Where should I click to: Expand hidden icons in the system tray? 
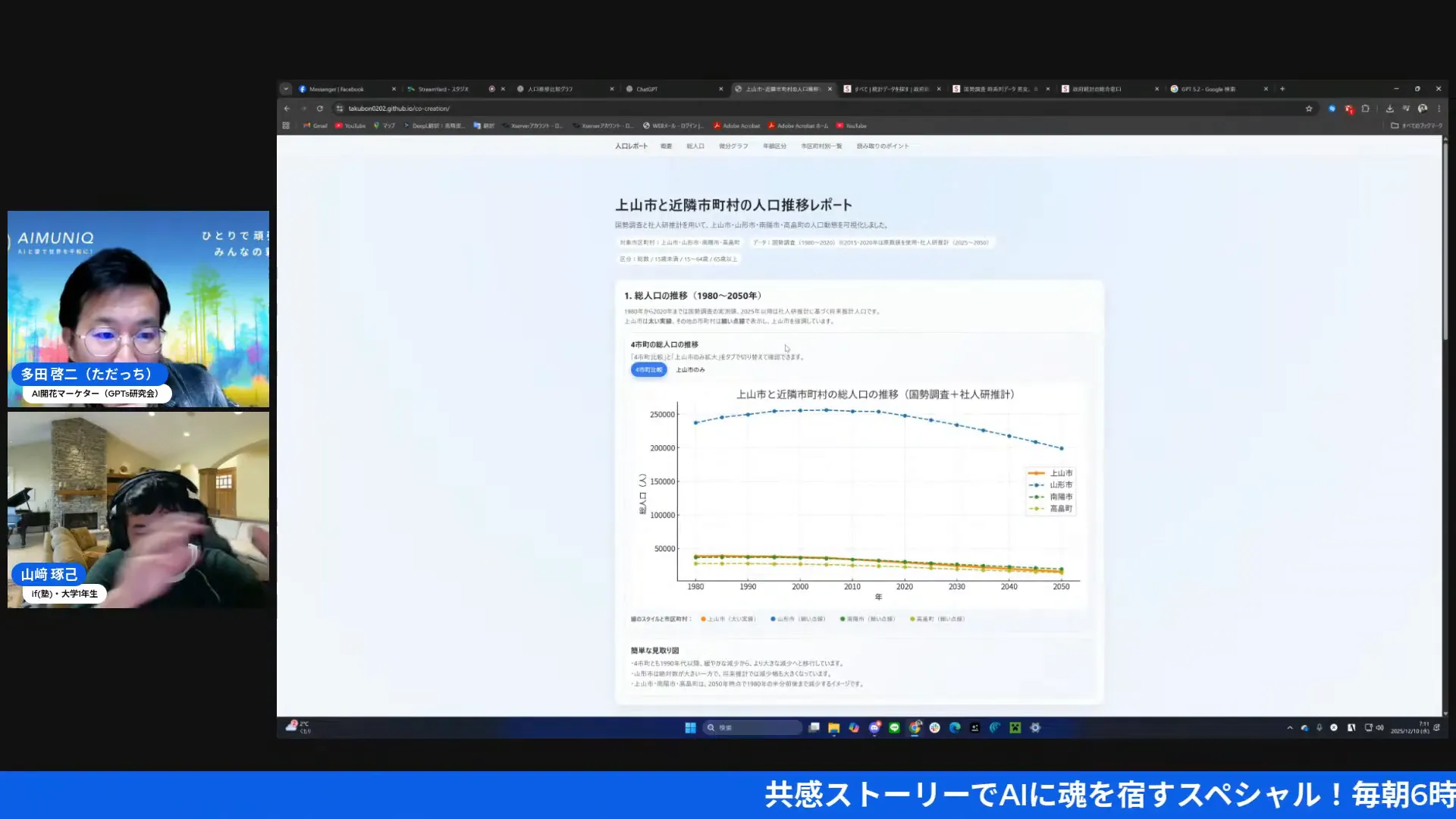pyautogui.click(x=1289, y=727)
